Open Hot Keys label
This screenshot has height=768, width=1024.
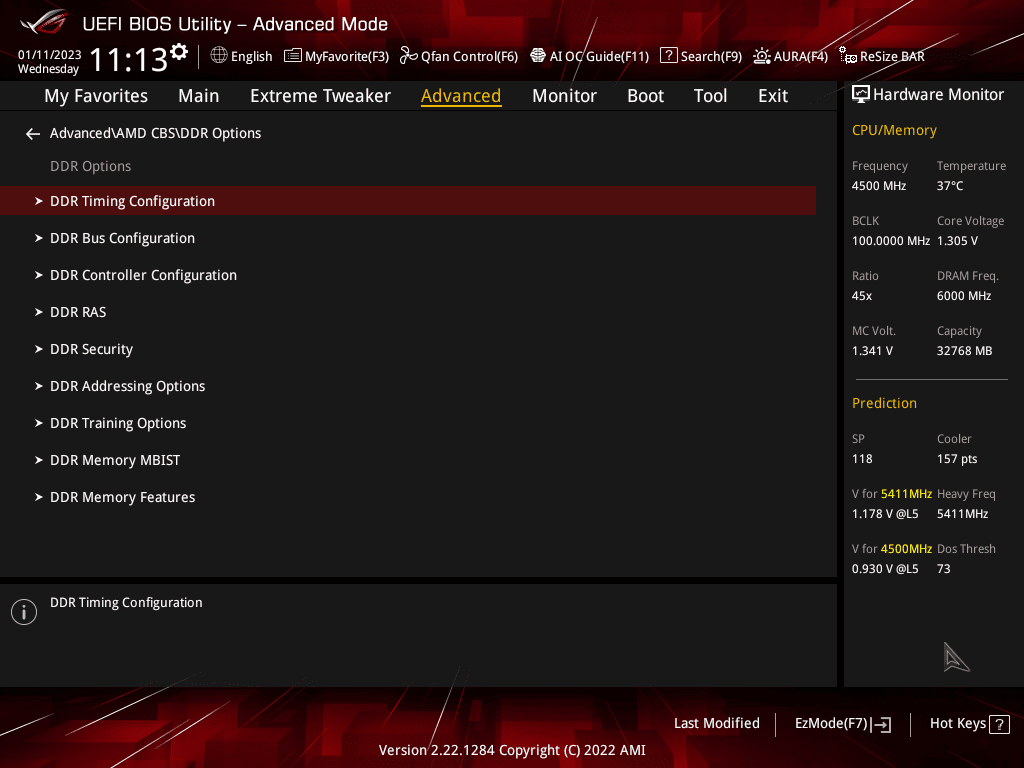[x=957, y=724]
